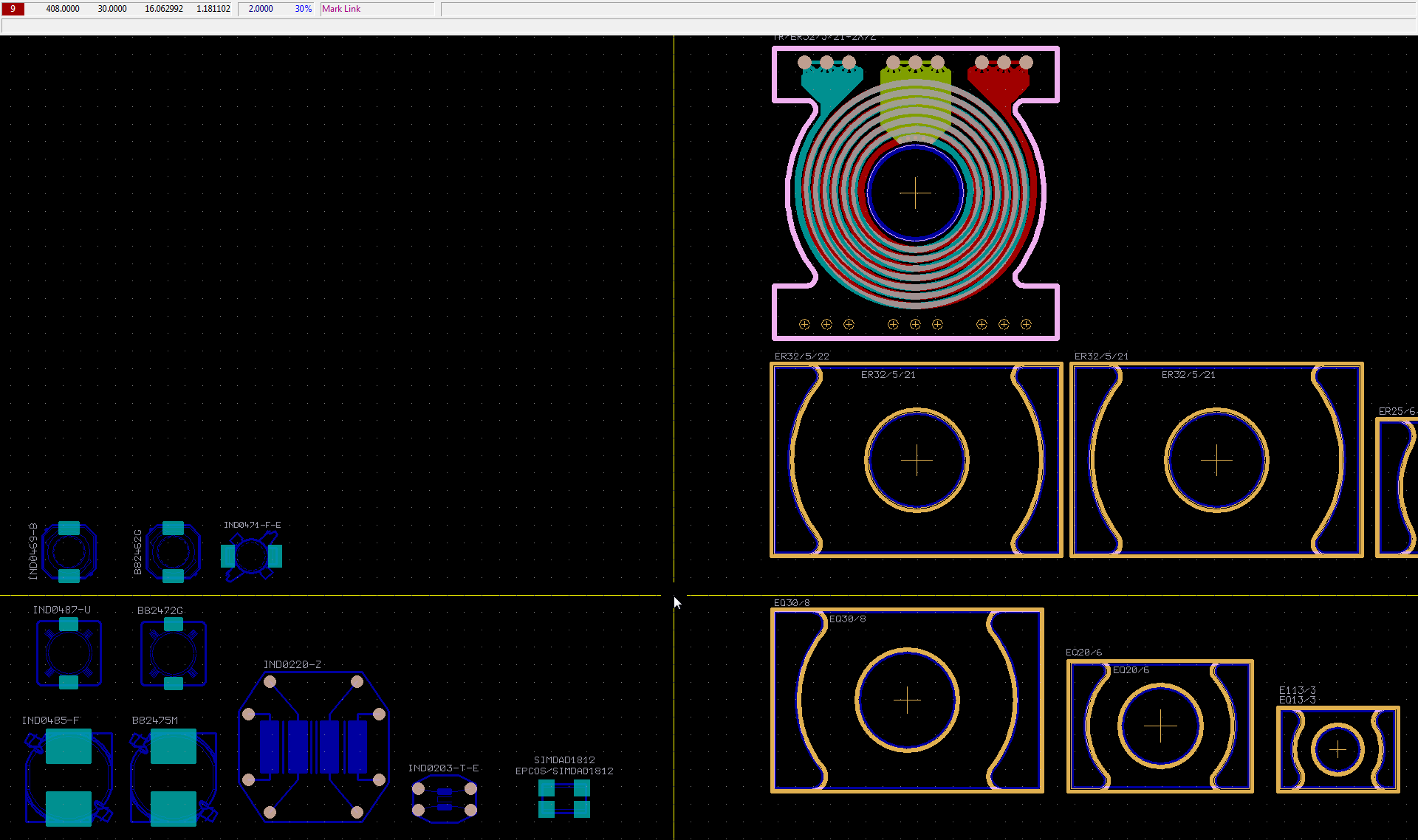The image size is (1418, 840).
Task: Select the B82475M inductor footprint
Action: click(174, 777)
